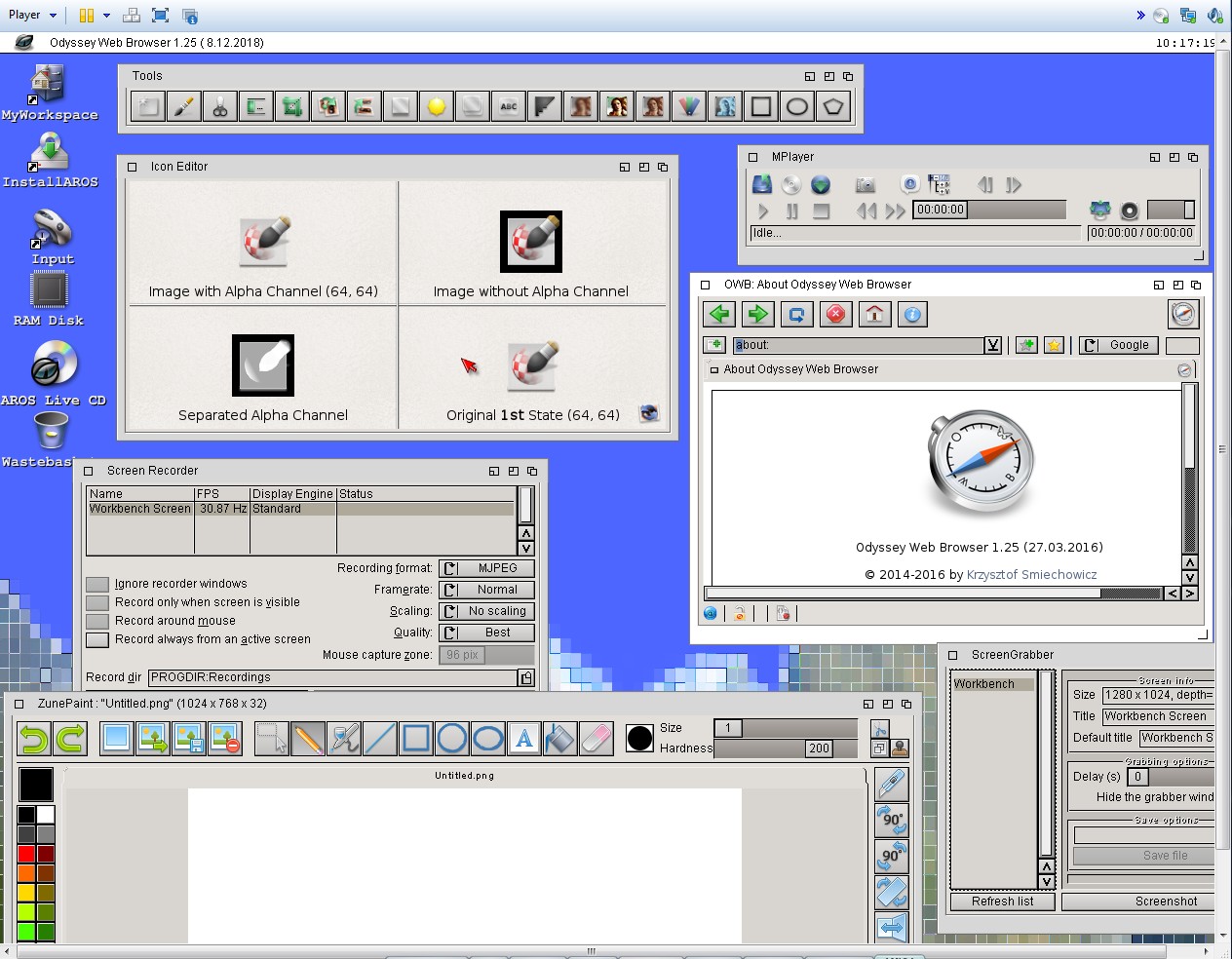Click the undo arrow in ZunePaint
Screen dimensions: 1232x959
(34, 739)
